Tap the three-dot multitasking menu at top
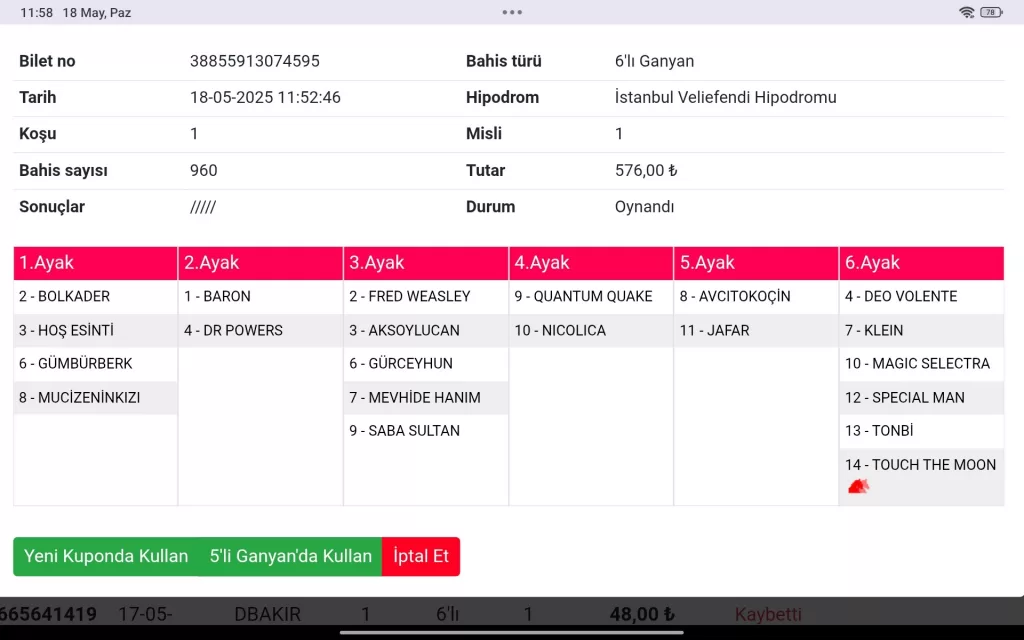 (x=512, y=12)
